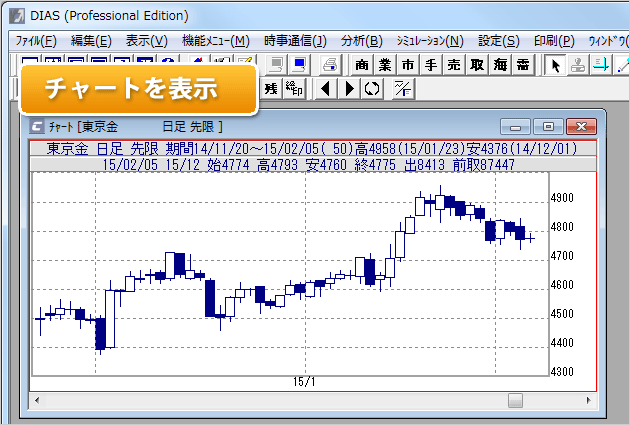Viewport: 630px width, 425px height.
Task: Click the 手 toolbar icon
Action: point(430,65)
